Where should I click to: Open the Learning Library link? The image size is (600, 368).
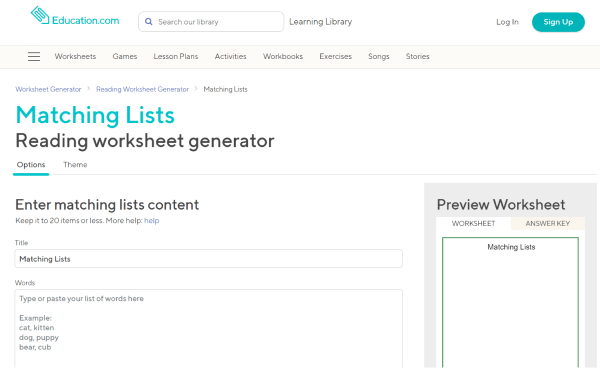pyautogui.click(x=320, y=22)
